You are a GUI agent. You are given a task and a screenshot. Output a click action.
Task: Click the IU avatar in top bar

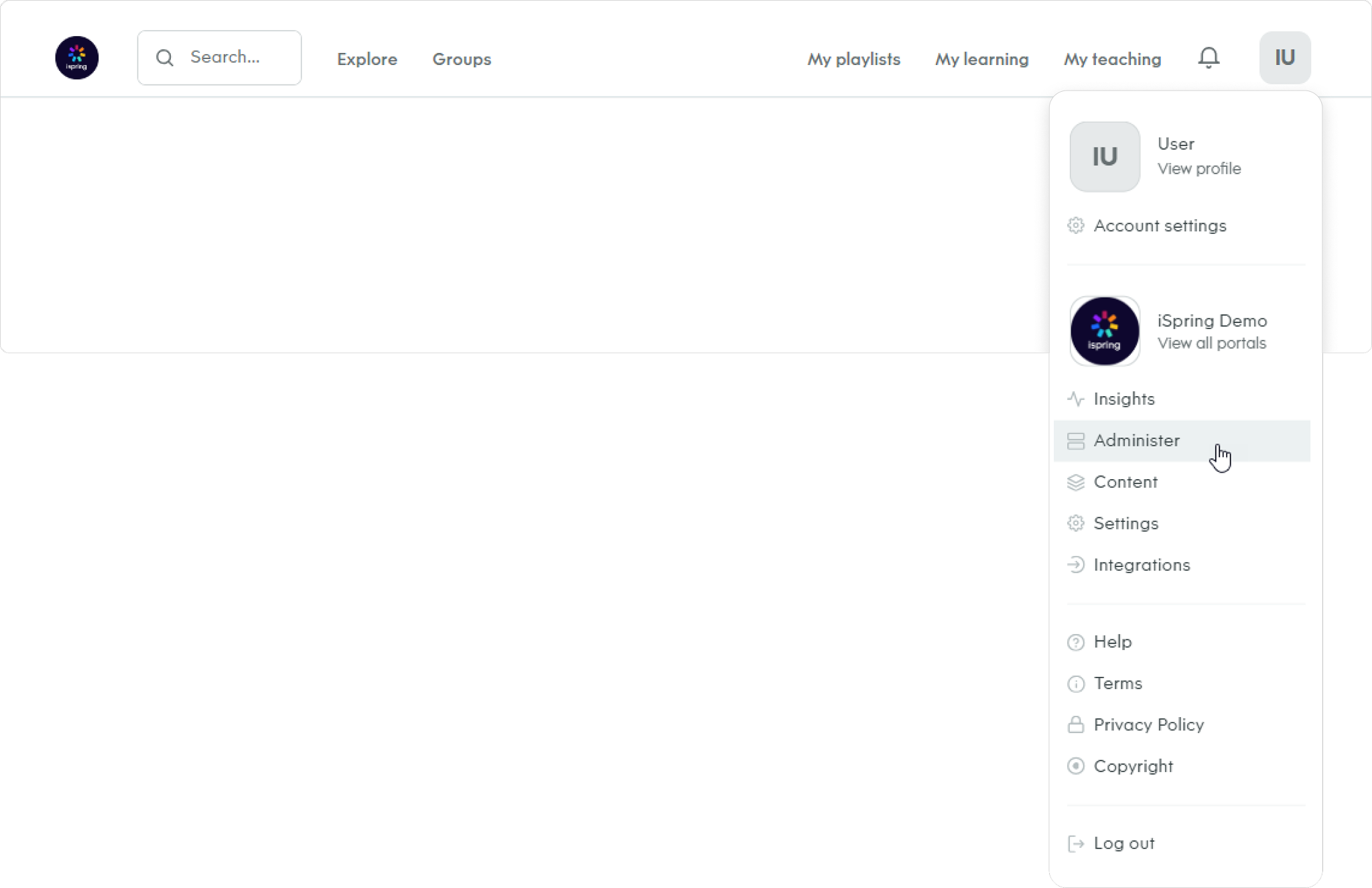pos(1284,58)
